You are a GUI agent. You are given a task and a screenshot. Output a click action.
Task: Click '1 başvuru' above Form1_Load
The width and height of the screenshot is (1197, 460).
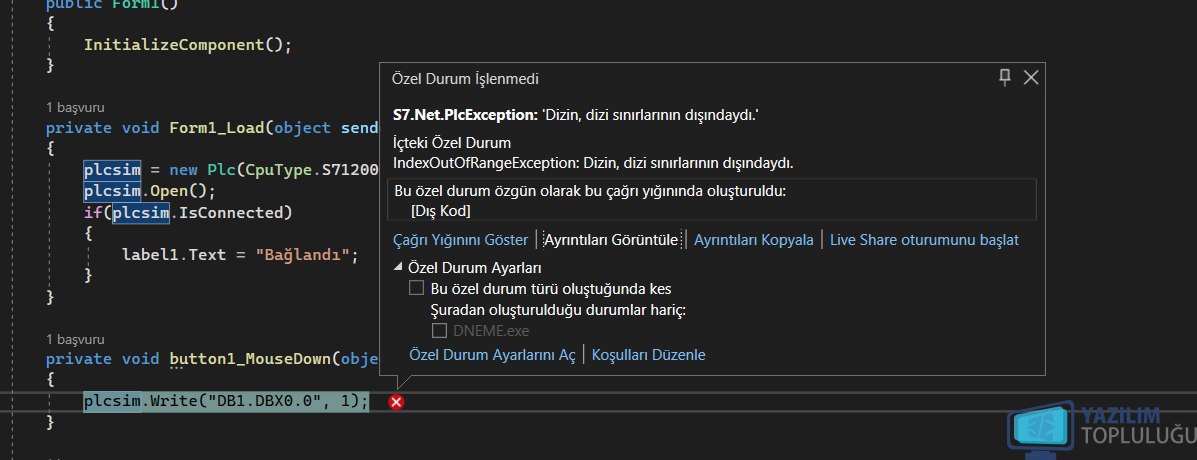(x=75, y=108)
